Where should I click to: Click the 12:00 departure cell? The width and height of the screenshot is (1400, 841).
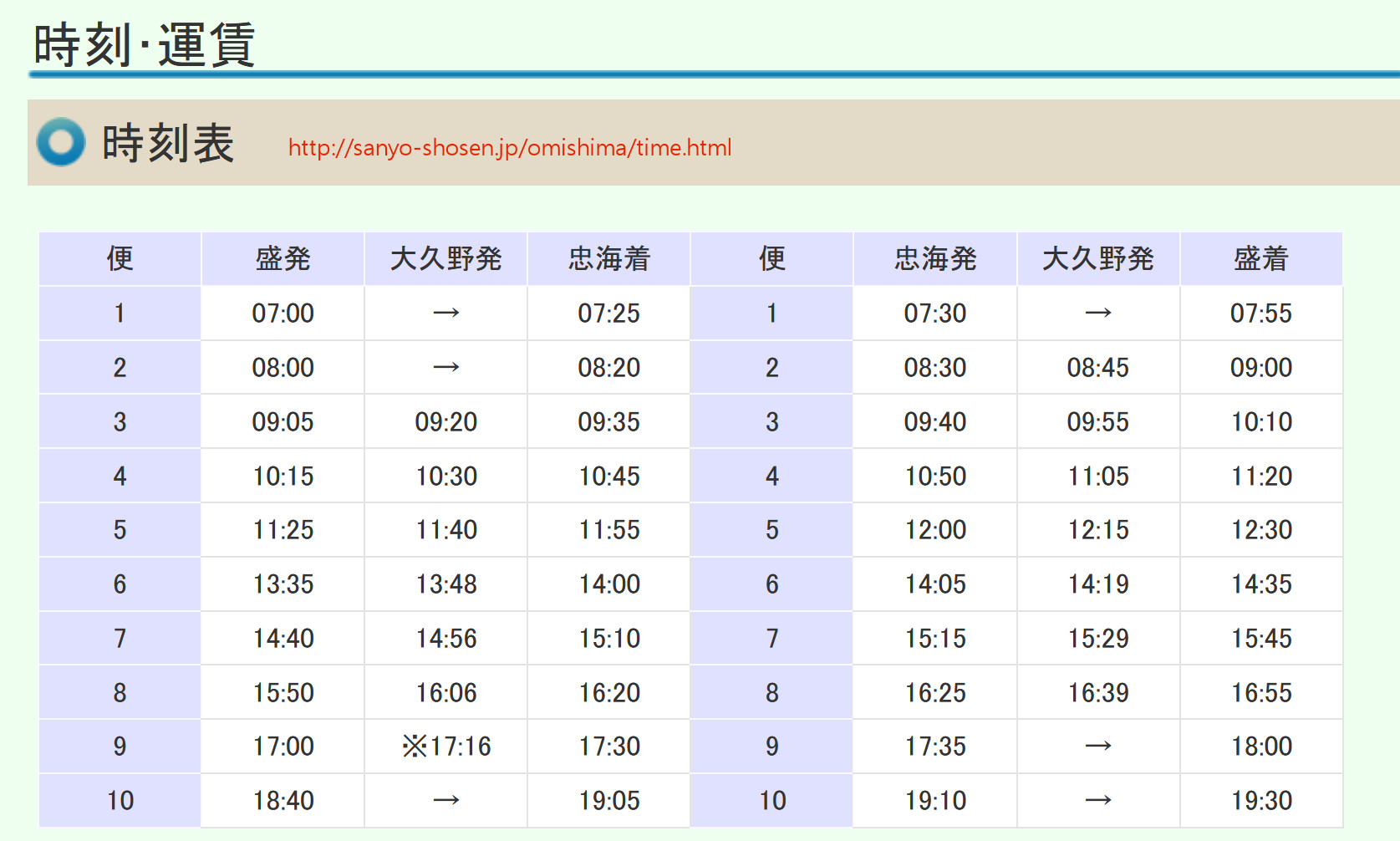click(x=935, y=530)
